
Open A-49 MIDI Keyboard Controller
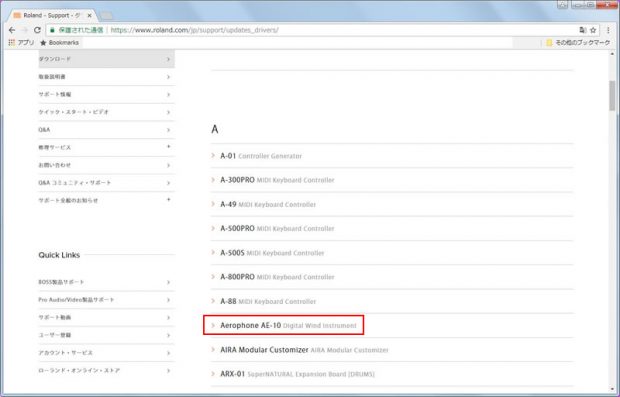(x=268, y=204)
